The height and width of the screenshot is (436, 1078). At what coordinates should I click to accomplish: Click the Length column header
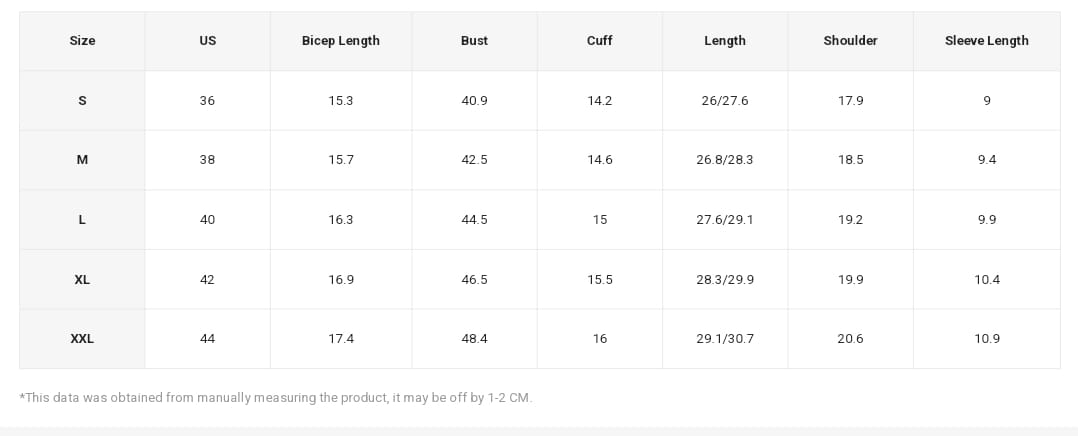[724, 41]
